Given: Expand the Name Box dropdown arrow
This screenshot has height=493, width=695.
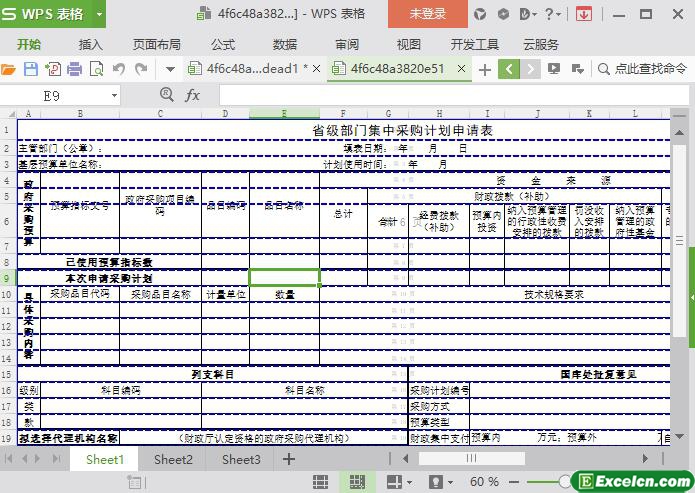Looking at the screenshot, I should 114,96.
